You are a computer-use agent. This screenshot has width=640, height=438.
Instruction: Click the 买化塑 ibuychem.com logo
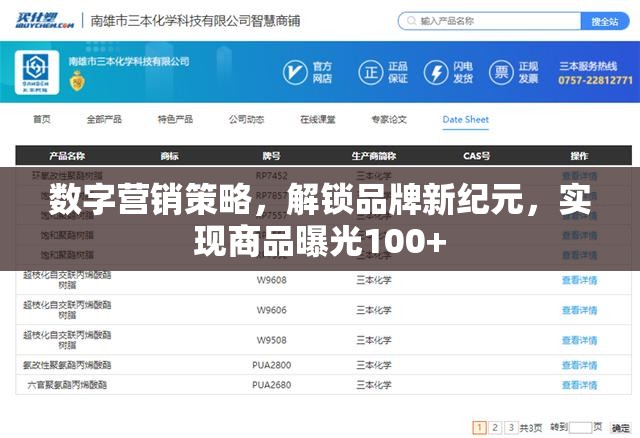click(45, 20)
